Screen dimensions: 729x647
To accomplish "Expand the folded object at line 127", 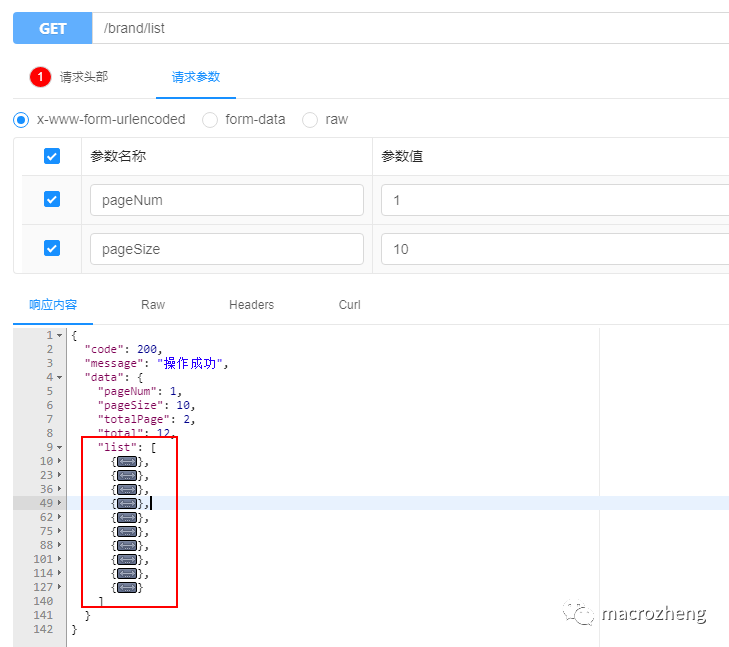I will [60, 587].
